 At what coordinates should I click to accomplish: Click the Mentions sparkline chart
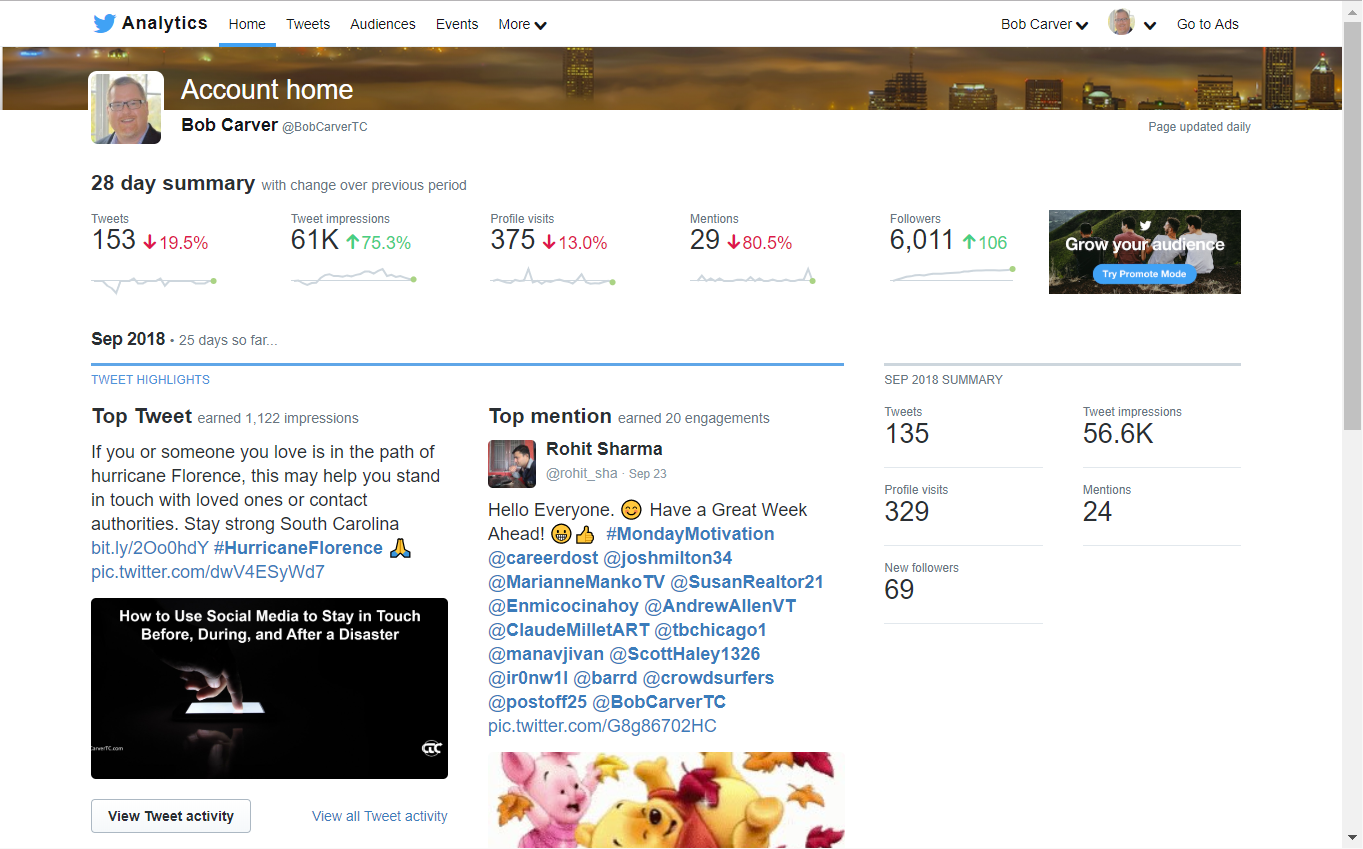pyautogui.click(x=752, y=278)
